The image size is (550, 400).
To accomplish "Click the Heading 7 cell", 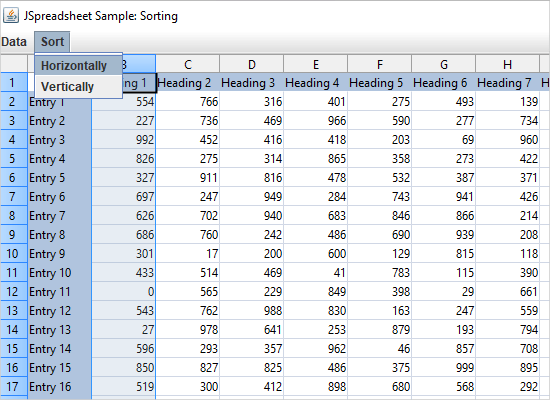I will coord(508,83).
